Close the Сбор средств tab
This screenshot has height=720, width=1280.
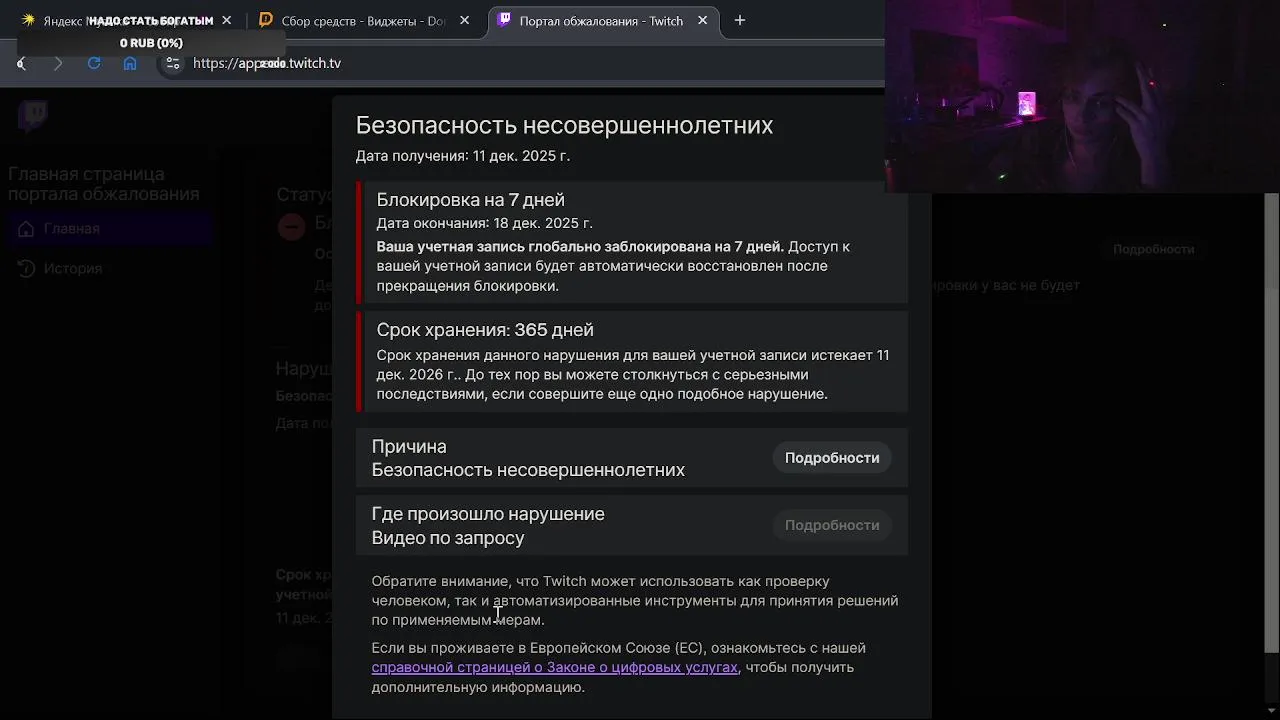pyautogui.click(x=465, y=20)
